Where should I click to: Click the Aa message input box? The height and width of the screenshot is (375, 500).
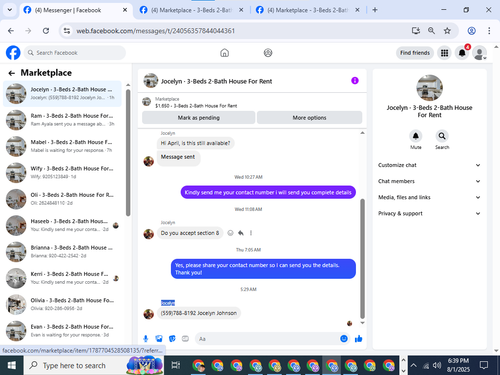point(267,339)
